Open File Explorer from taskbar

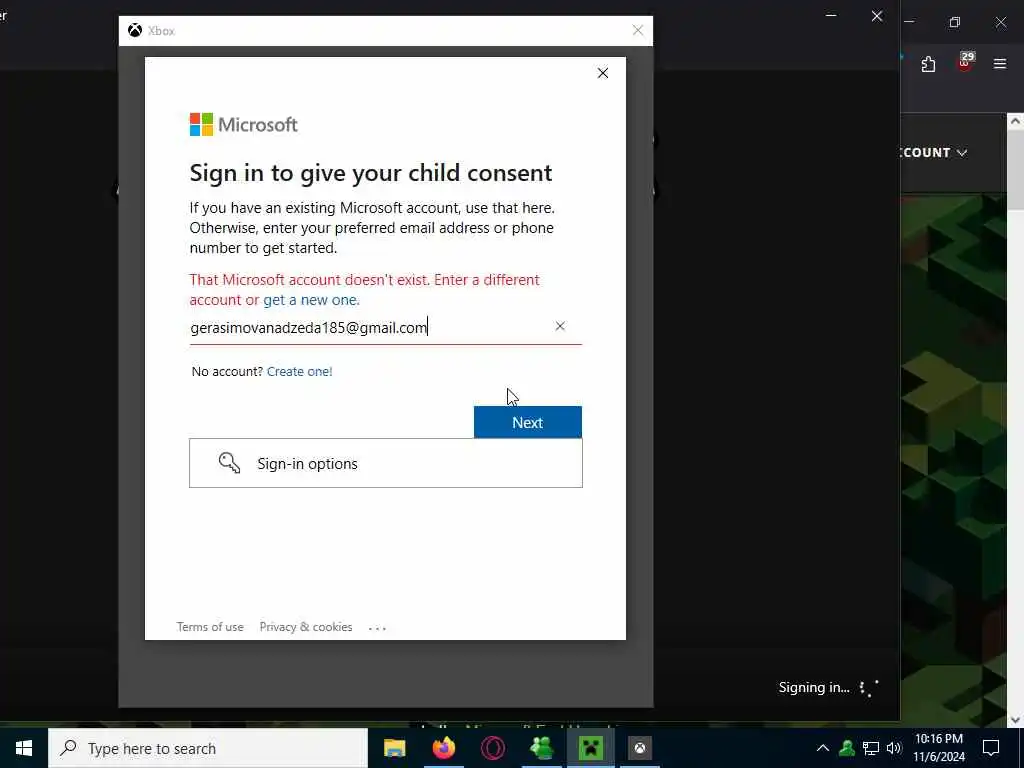pyautogui.click(x=394, y=748)
